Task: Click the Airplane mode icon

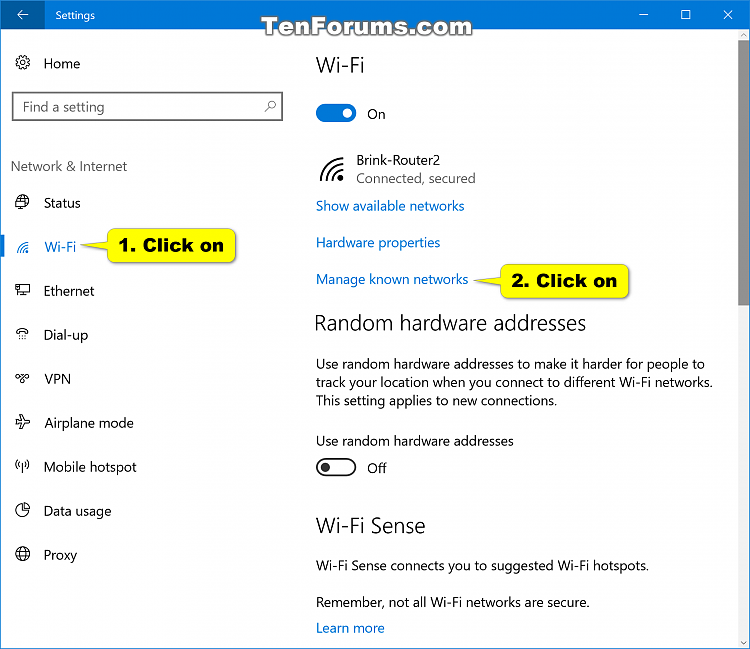Action: click(x=23, y=423)
